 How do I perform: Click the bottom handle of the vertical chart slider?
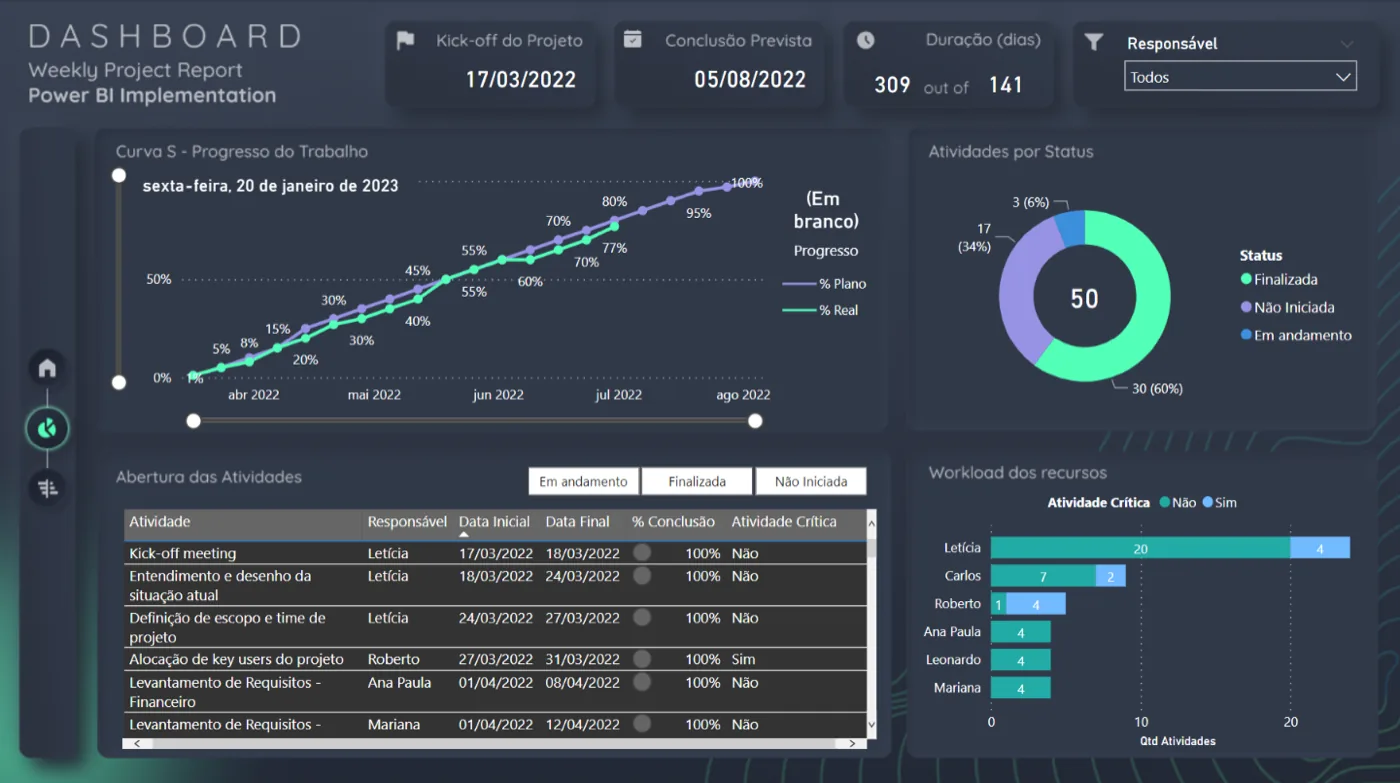(x=119, y=382)
